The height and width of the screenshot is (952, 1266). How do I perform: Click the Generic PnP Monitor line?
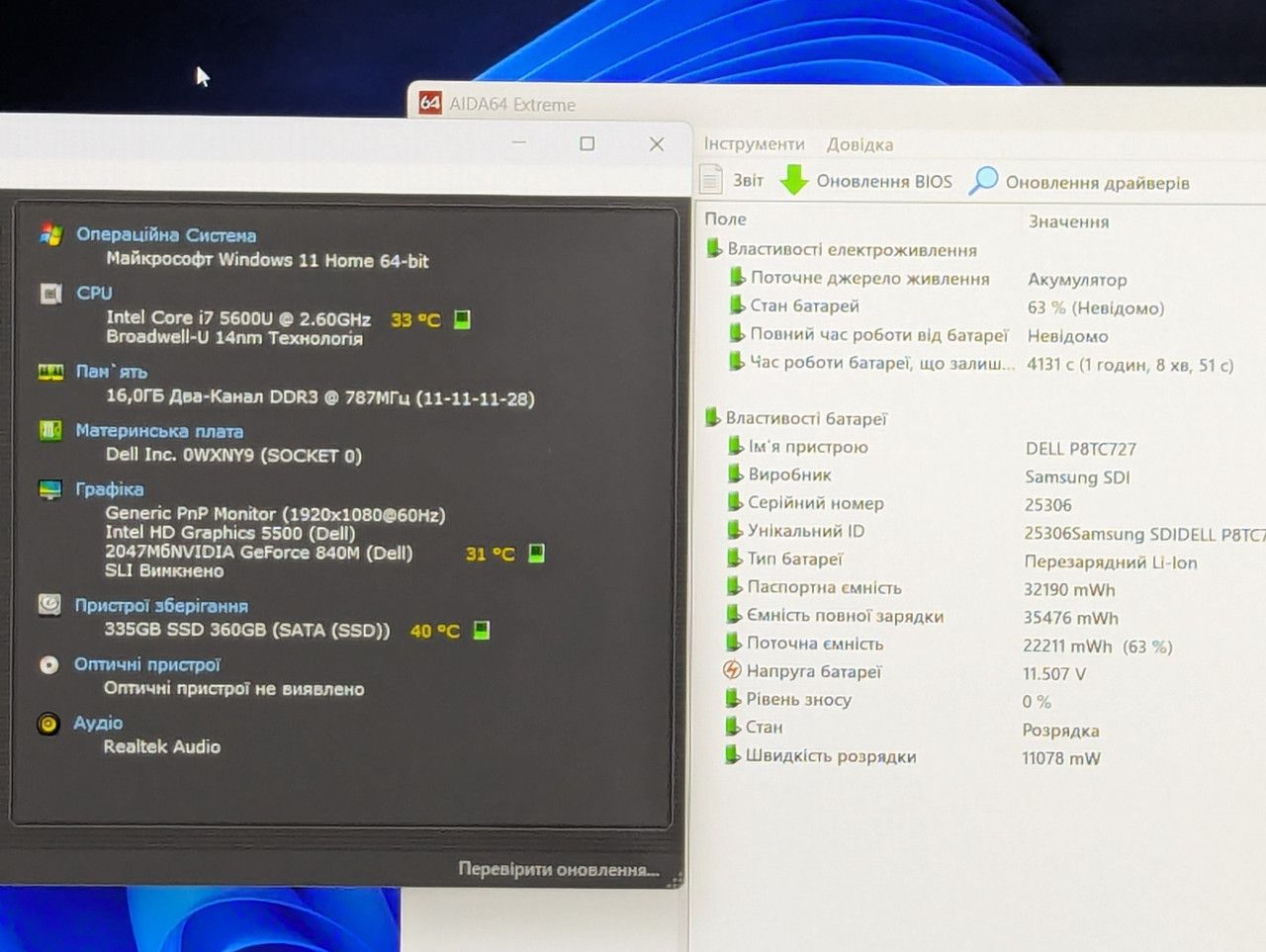tap(275, 514)
